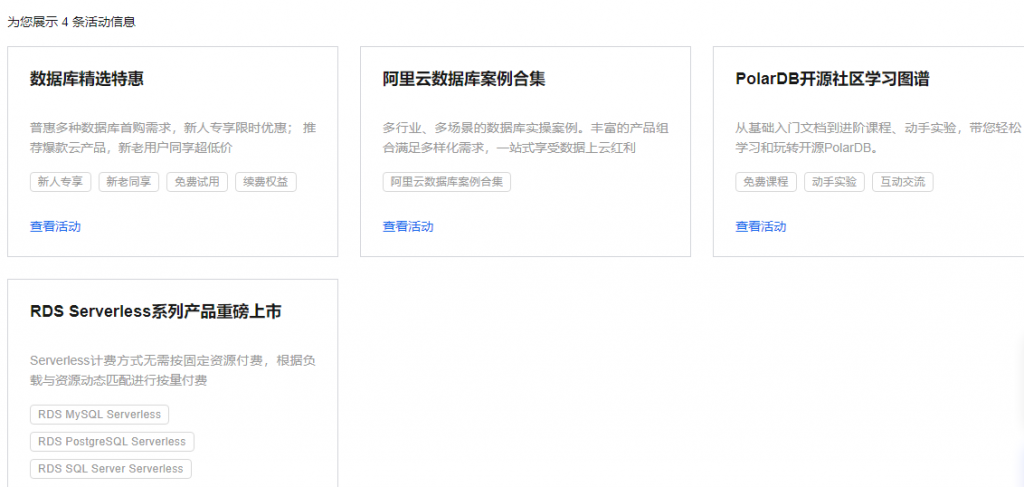Screen dimensions: 1024x487
Task: Open 查看活动 link in 阿里云数据库案例合集 card
Action: 408,227
